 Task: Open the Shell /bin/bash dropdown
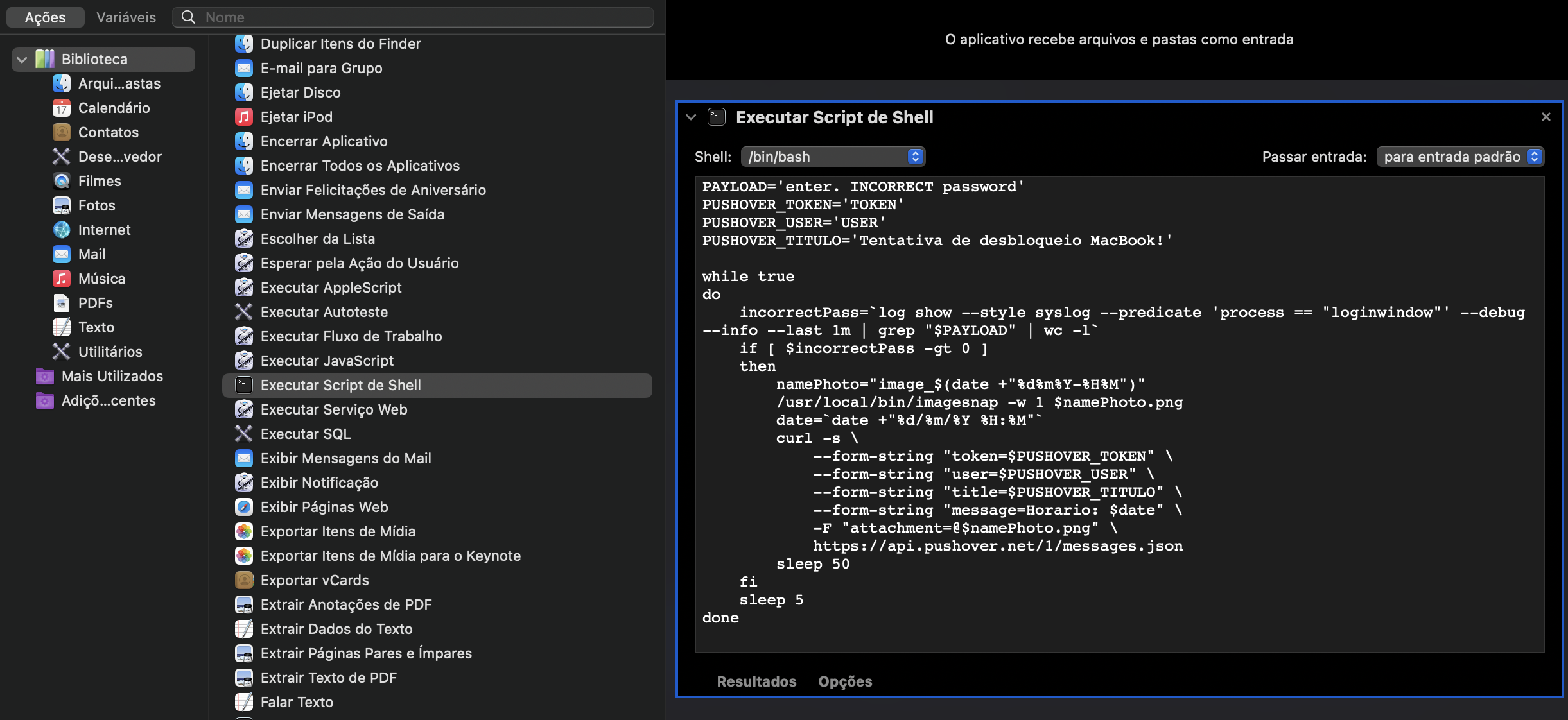click(x=832, y=156)
